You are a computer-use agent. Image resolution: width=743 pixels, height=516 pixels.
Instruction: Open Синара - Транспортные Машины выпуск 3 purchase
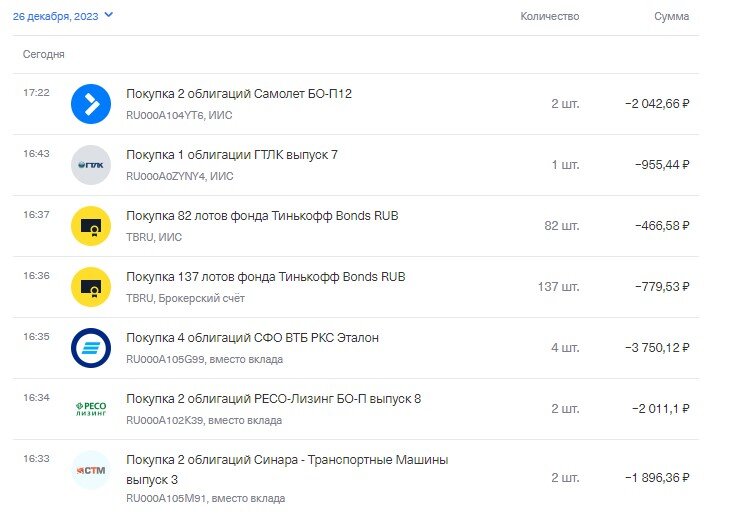pos(287,460)
